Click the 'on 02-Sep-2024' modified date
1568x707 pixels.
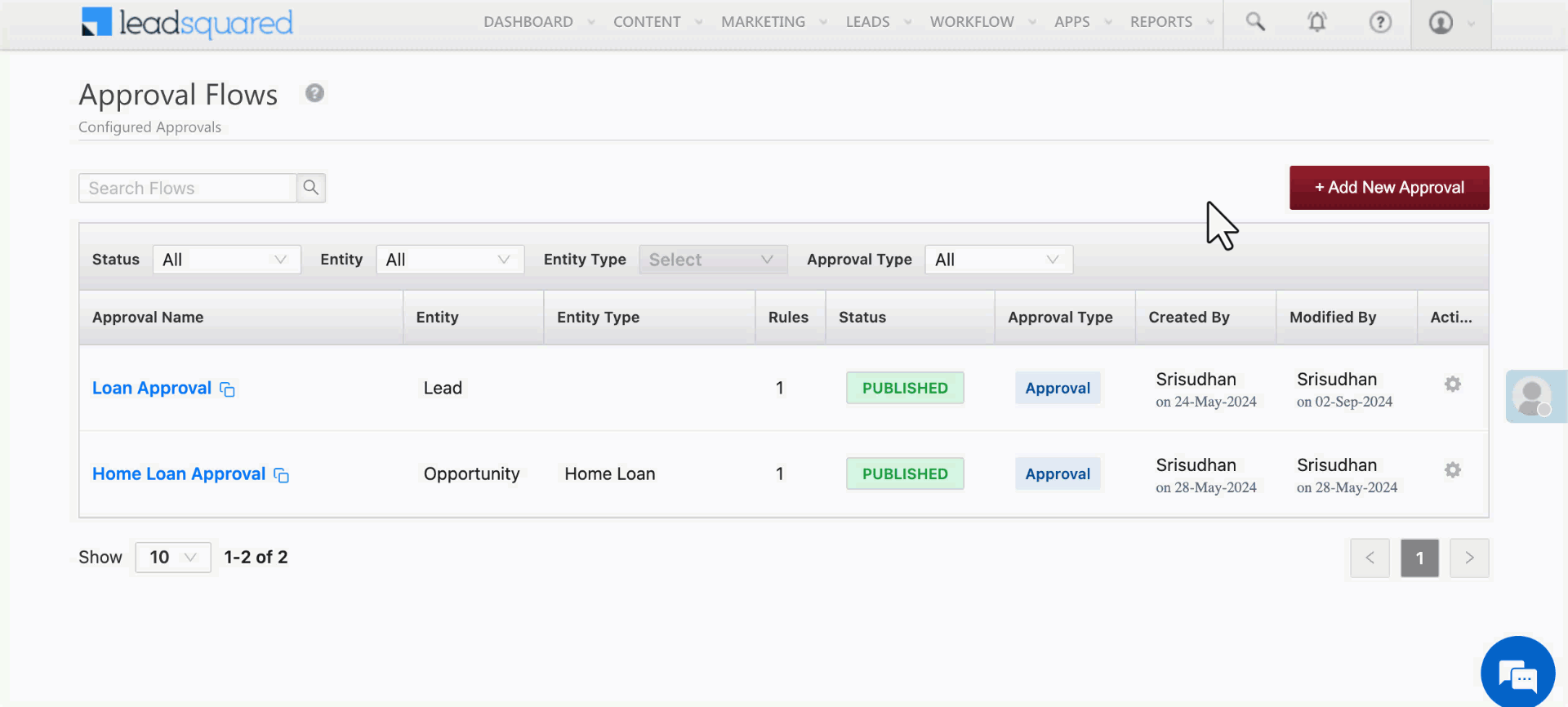[x=1344, y=402]
